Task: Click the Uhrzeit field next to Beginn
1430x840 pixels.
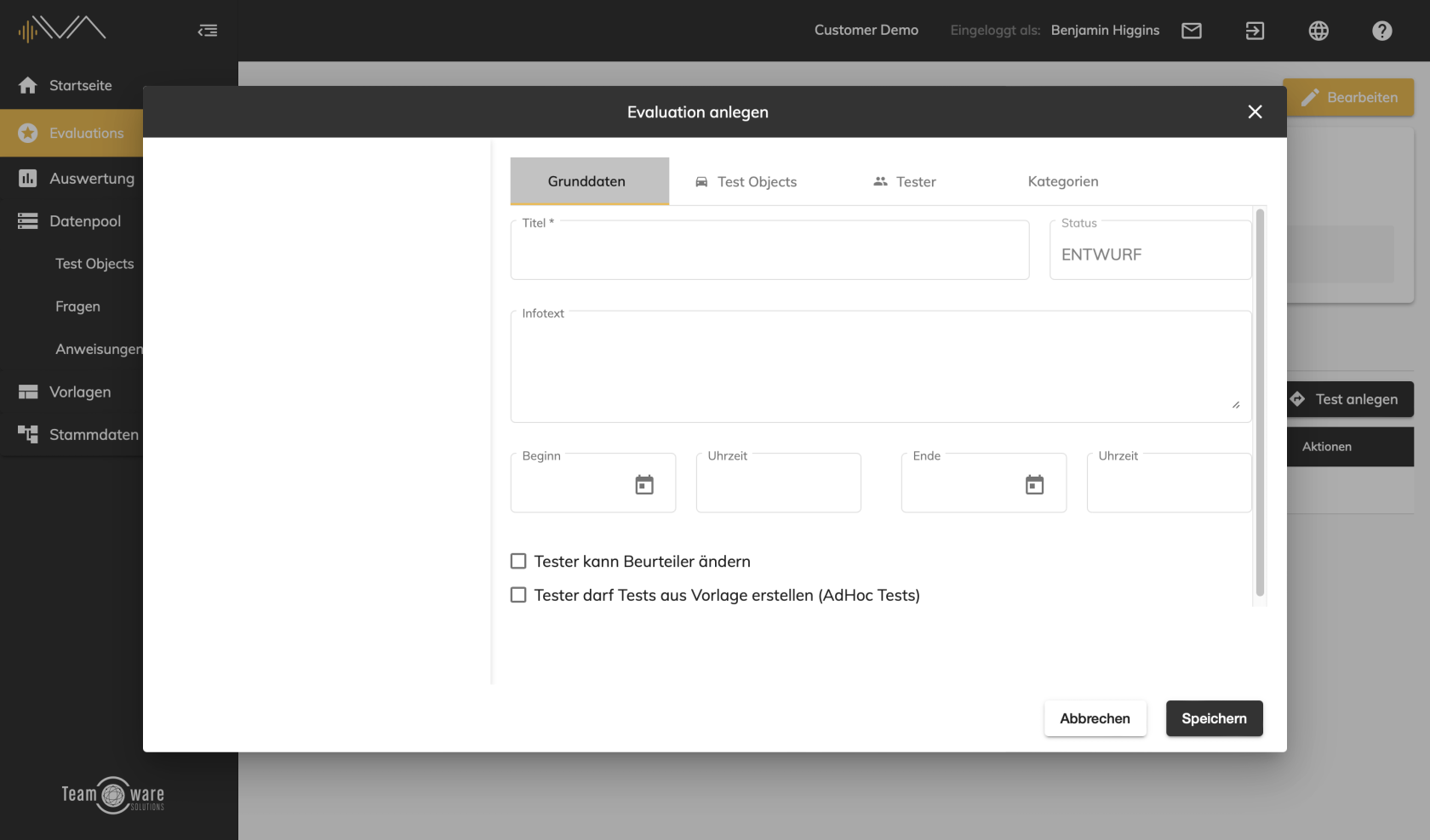Action: (x=779, y=483)
